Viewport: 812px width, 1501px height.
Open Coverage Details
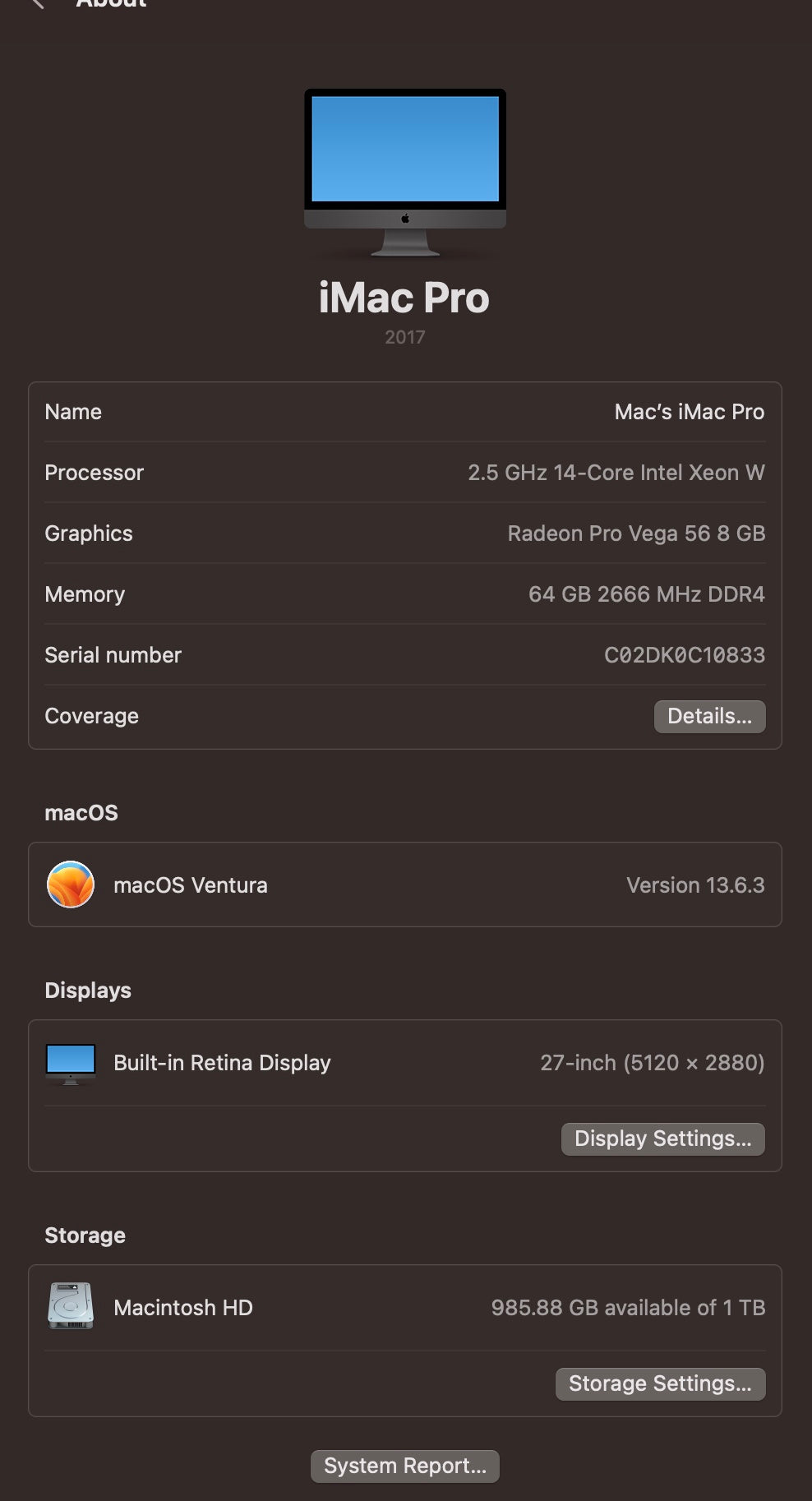(709, 716)
